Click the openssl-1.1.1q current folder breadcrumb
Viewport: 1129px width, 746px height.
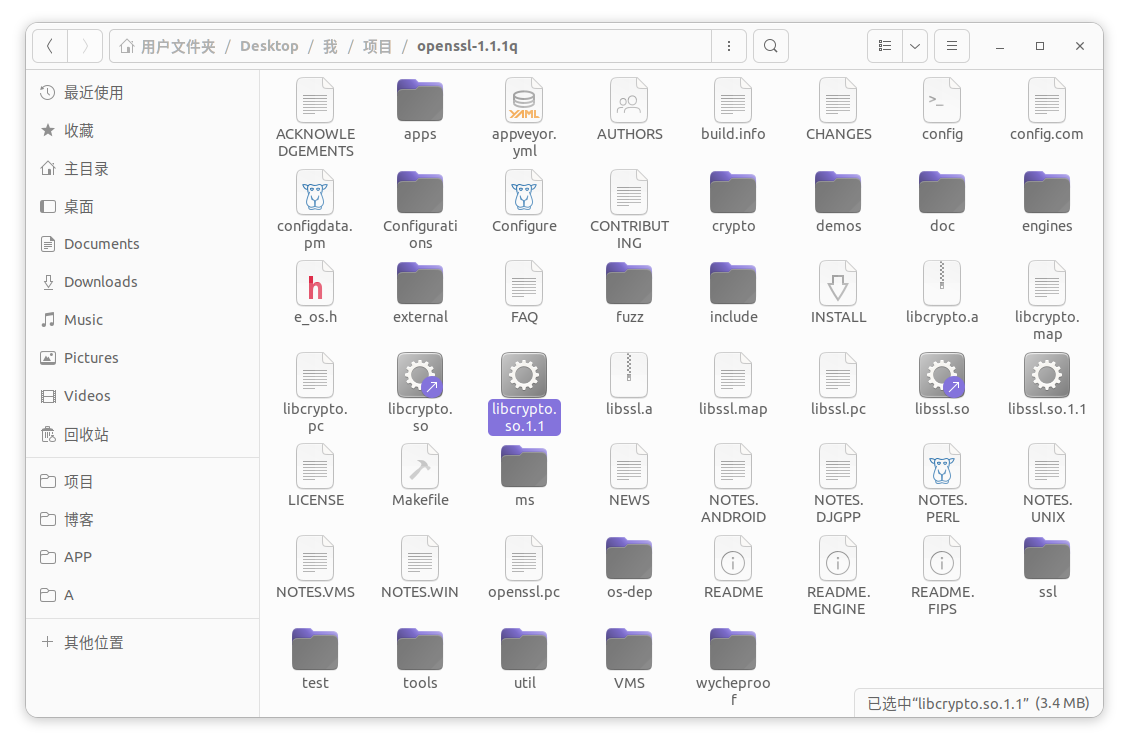tap(467, 46)
